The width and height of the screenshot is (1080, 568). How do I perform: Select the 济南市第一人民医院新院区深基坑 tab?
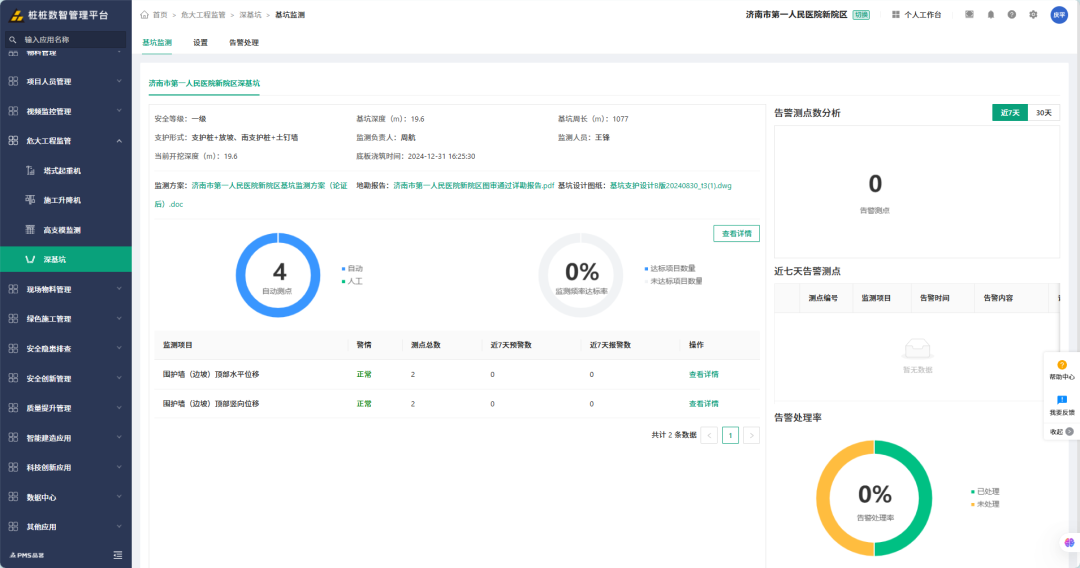tap(204, 83)
